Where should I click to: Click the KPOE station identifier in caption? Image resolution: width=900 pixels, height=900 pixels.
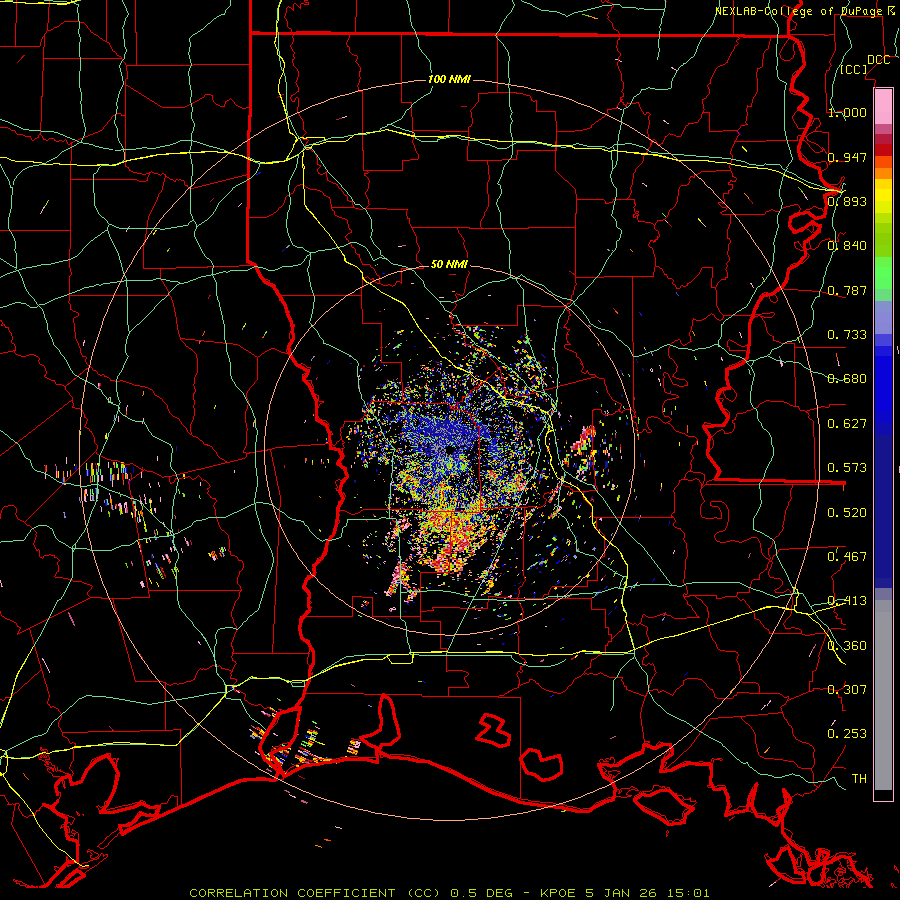pos(558,893)
